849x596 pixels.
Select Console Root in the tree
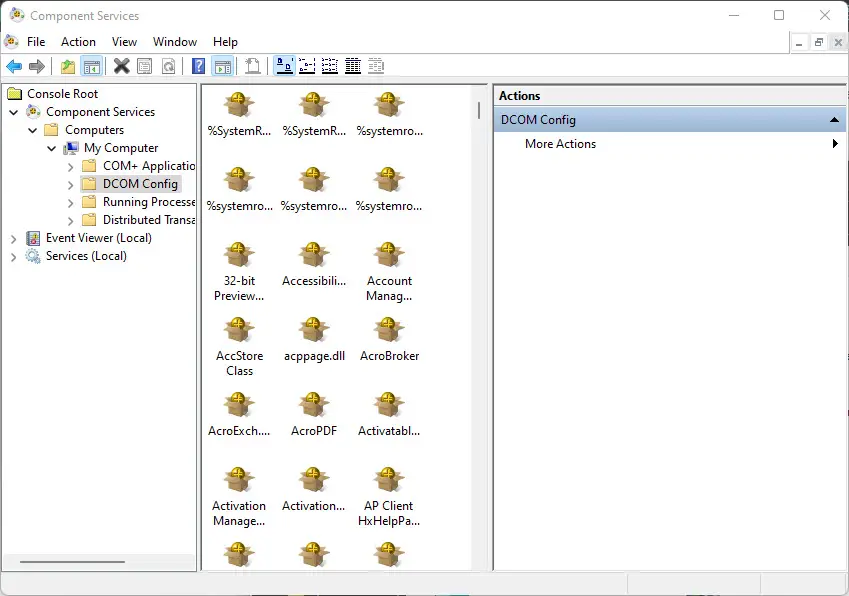click(63, 94)
